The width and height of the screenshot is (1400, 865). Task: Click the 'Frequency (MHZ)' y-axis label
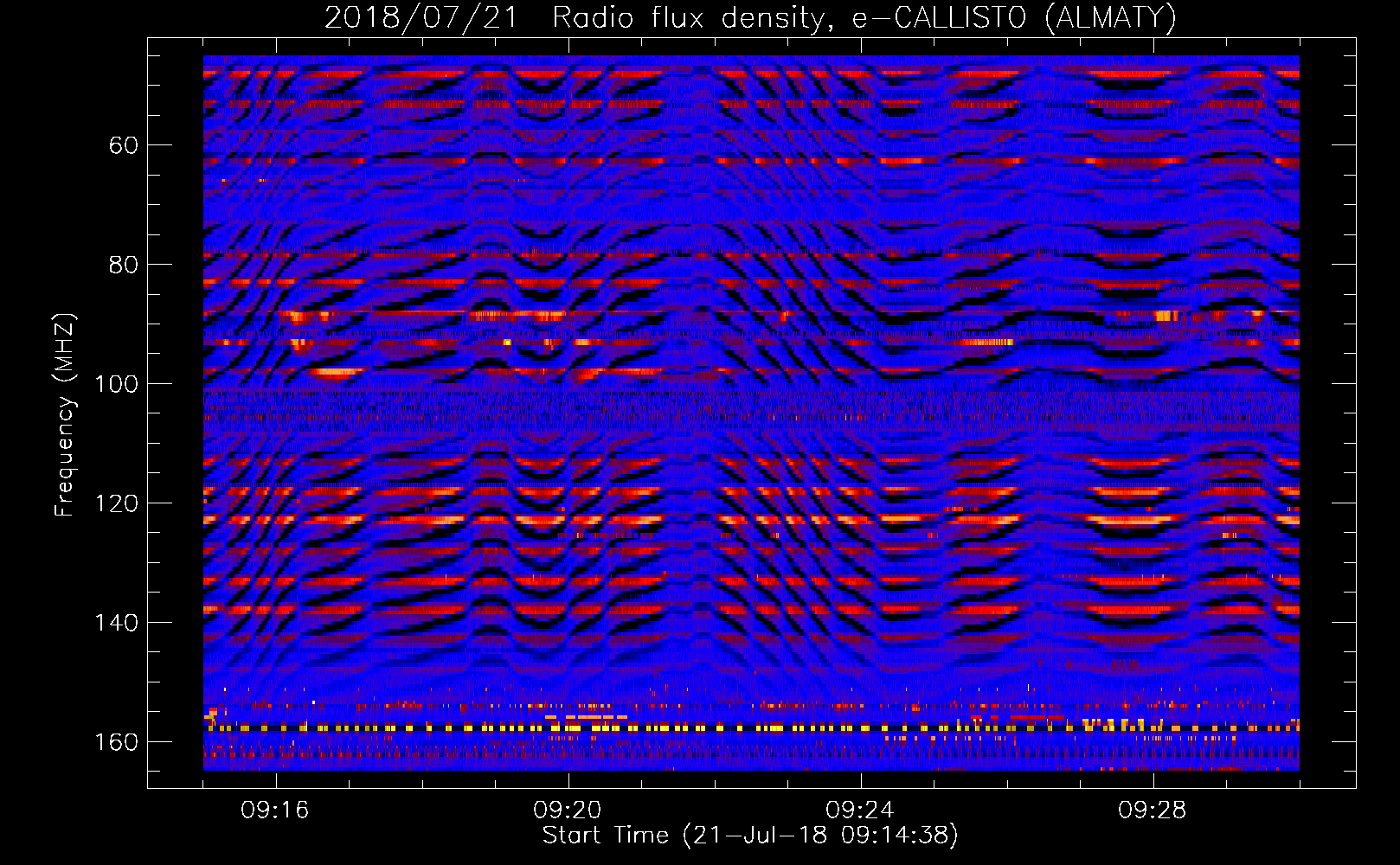[65, 414]
